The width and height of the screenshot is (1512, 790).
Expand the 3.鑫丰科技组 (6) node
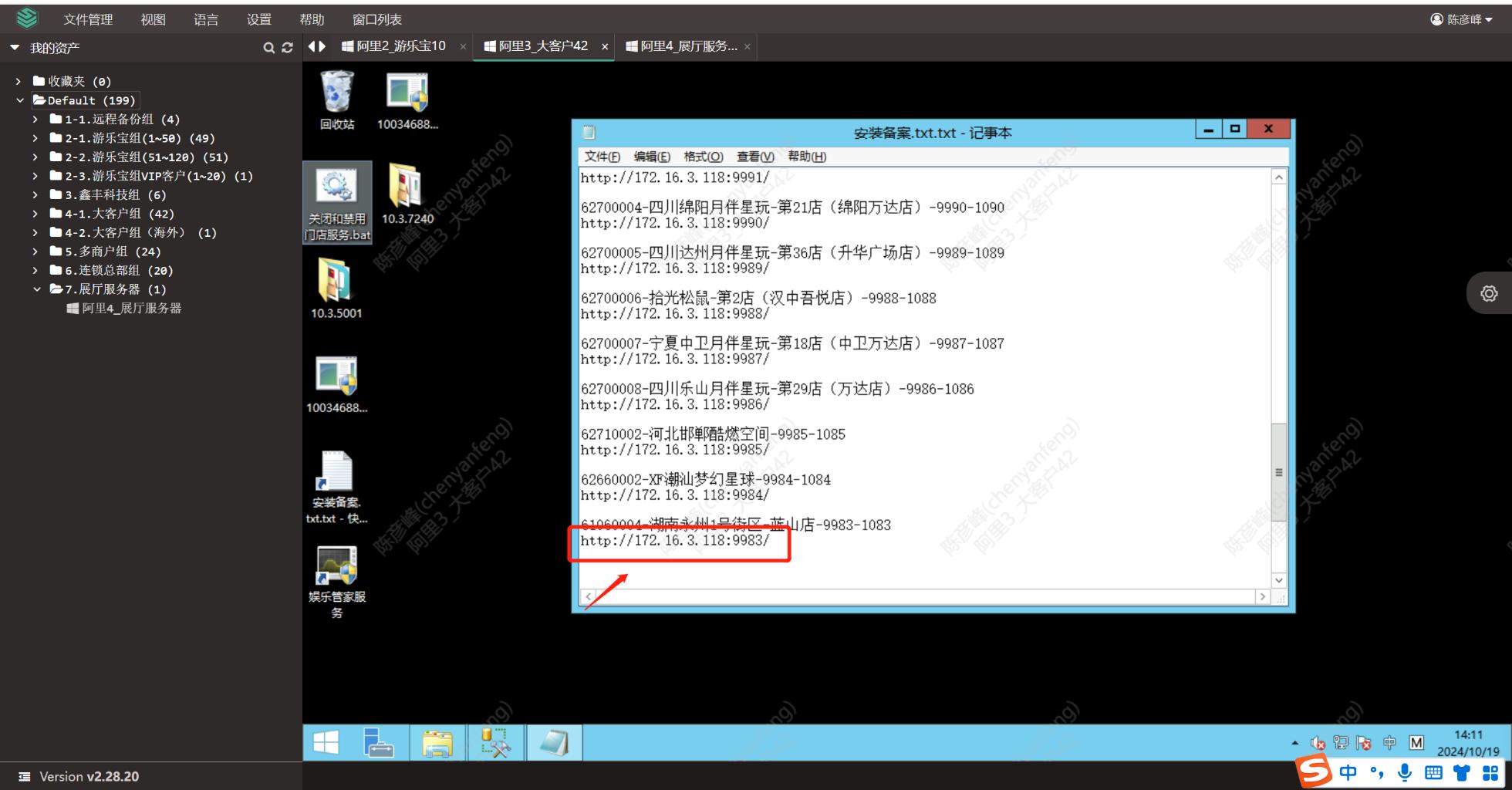[35, 194]
